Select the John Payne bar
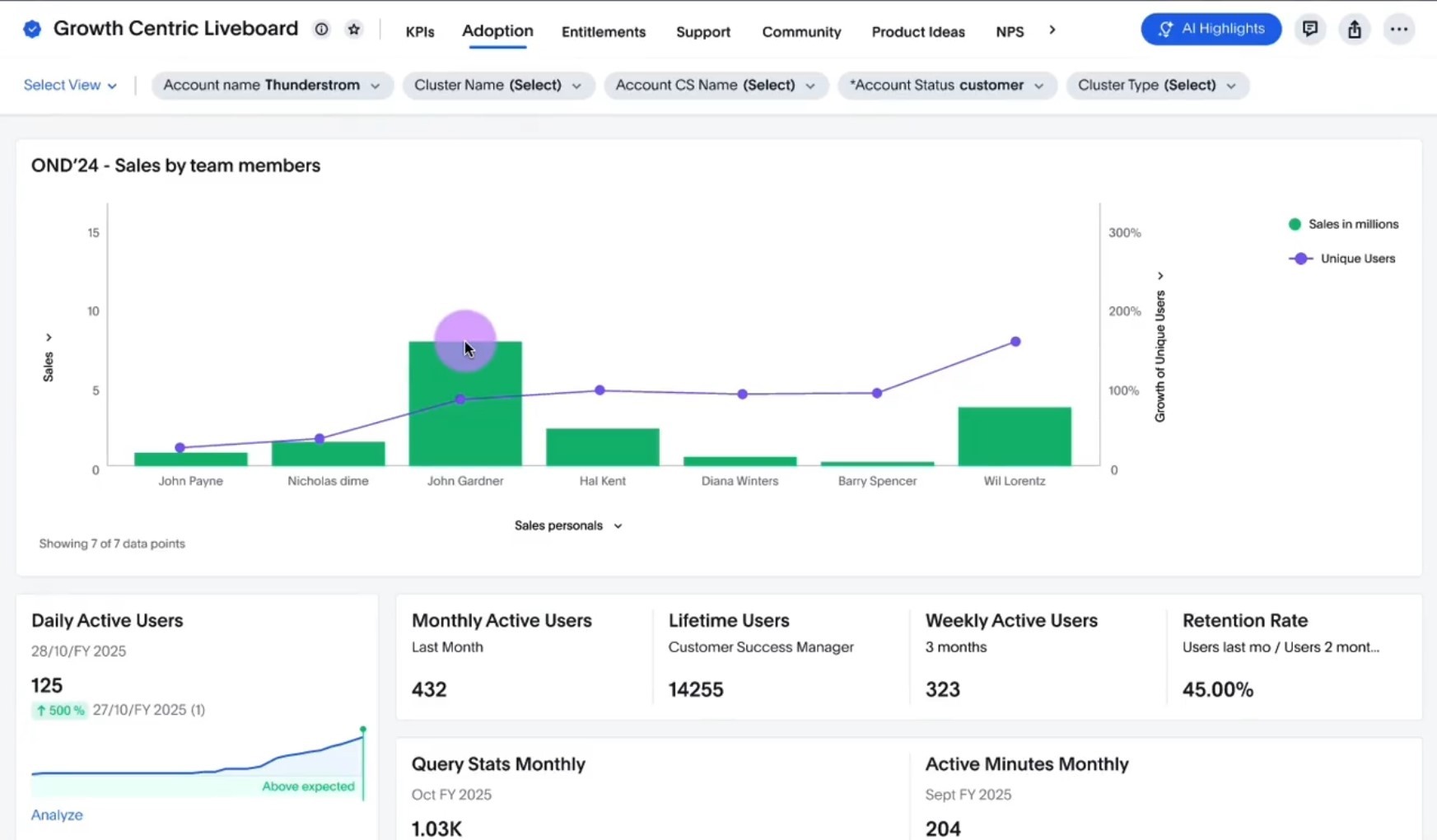Viewport: 1437px width, 840px height. click(191, 460)
